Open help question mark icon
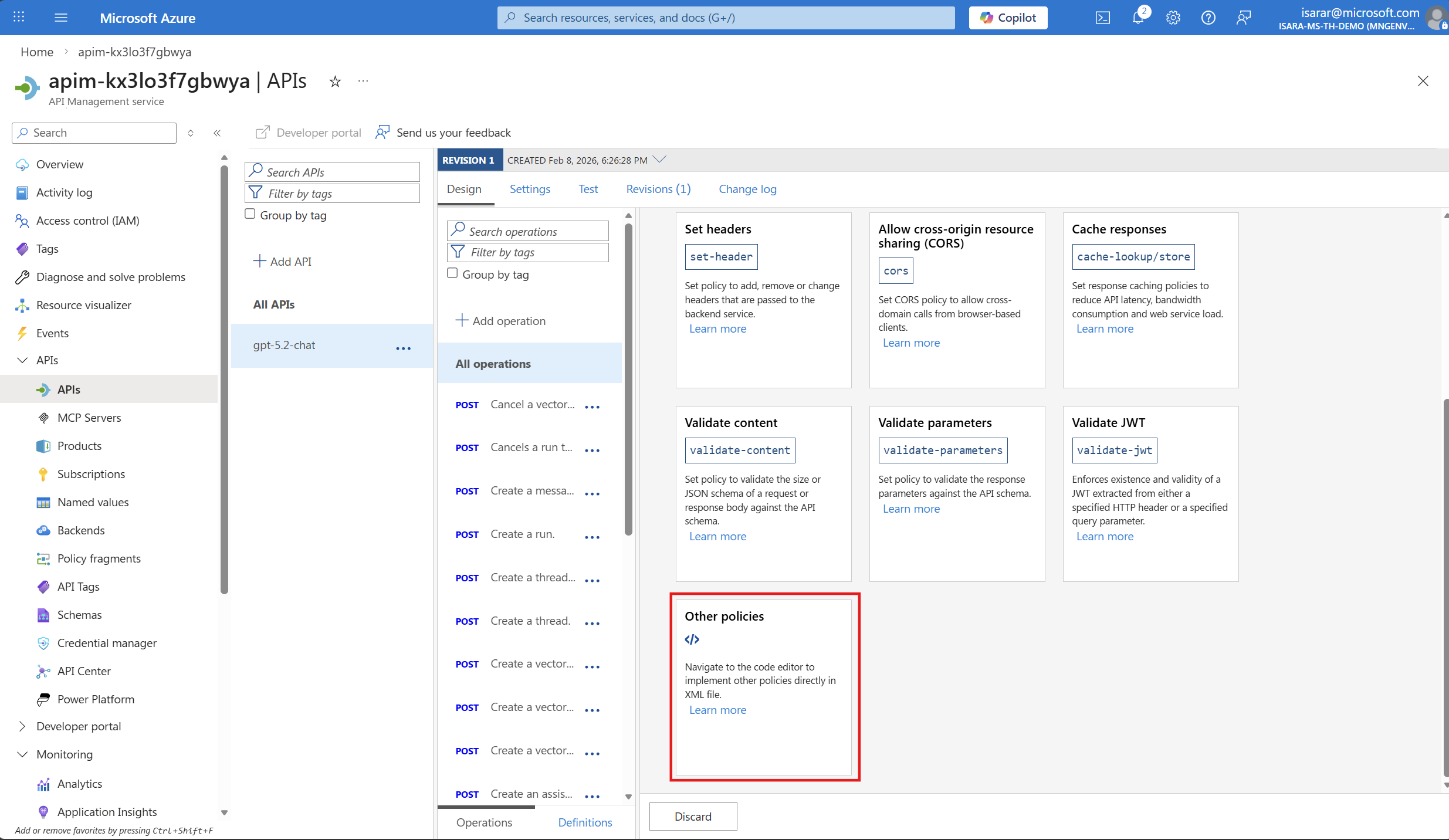Viewport: 1449px width, 840px height. (1208, 18)
